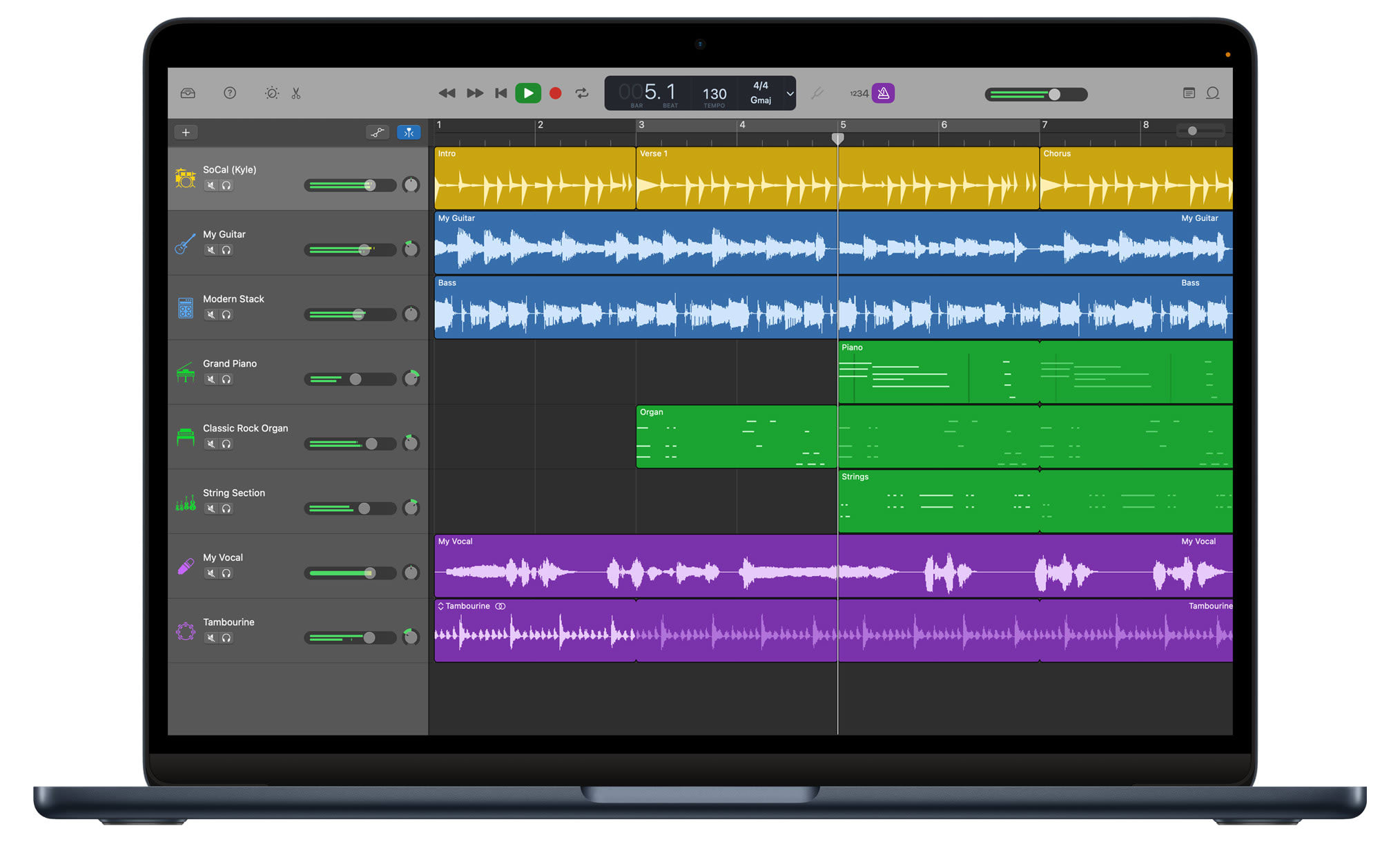Viewport: 1400px width, 844px height.
Task: Add a new track with the plus button
Action: pyautogui.click(x=186, y=132)
